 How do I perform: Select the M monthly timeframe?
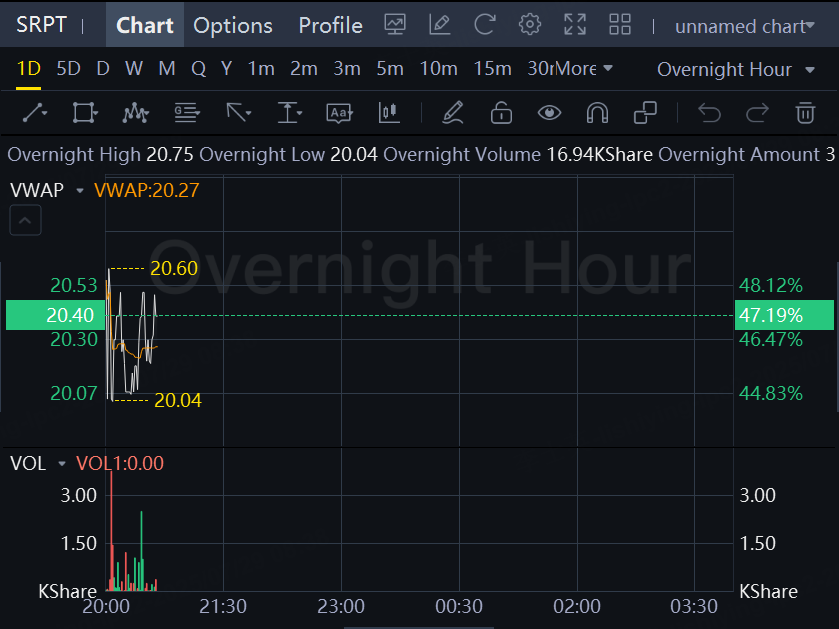pyautogui.click(x=167, y=68)
